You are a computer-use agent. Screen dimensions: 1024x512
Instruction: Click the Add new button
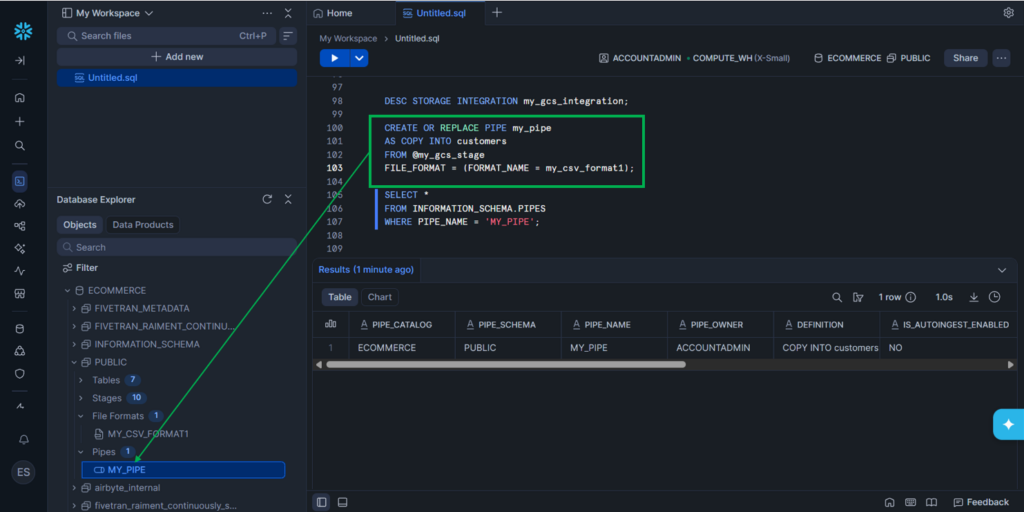tap(177, 57)
